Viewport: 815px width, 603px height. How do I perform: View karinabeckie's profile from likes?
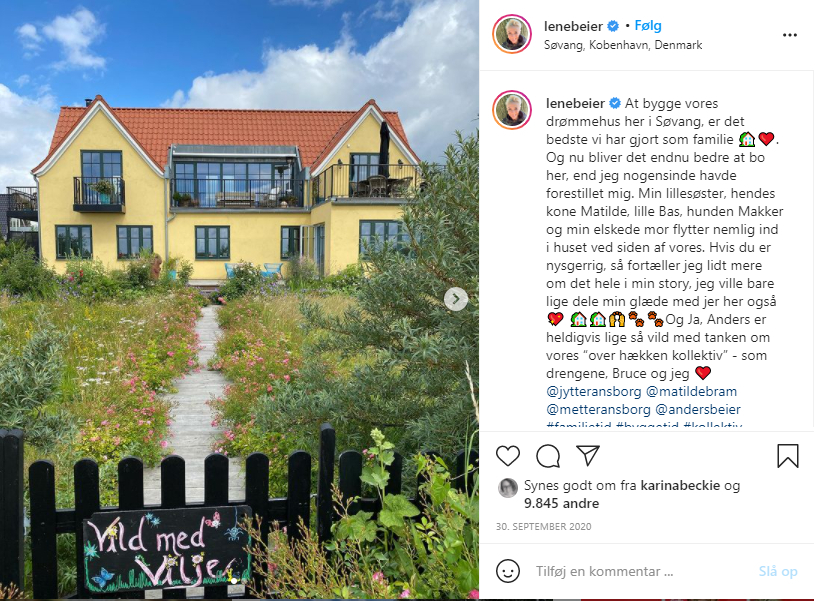pos(680,486)
